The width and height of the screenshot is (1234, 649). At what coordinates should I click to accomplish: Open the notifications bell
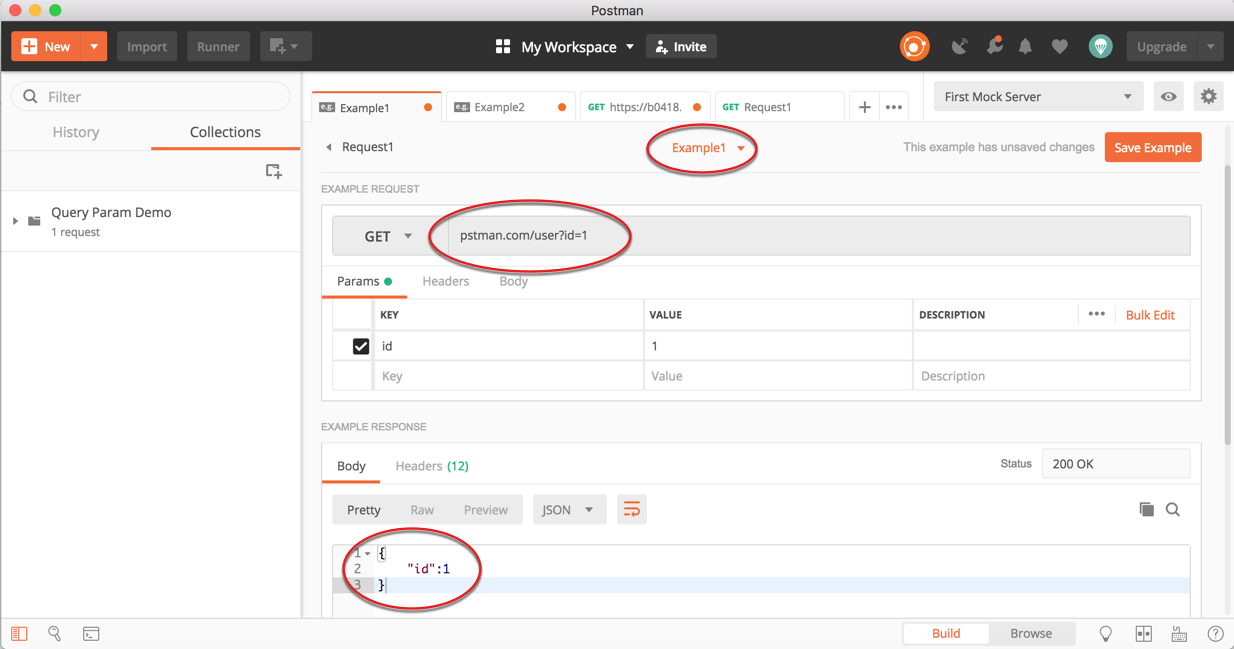tap(1025, 46)
